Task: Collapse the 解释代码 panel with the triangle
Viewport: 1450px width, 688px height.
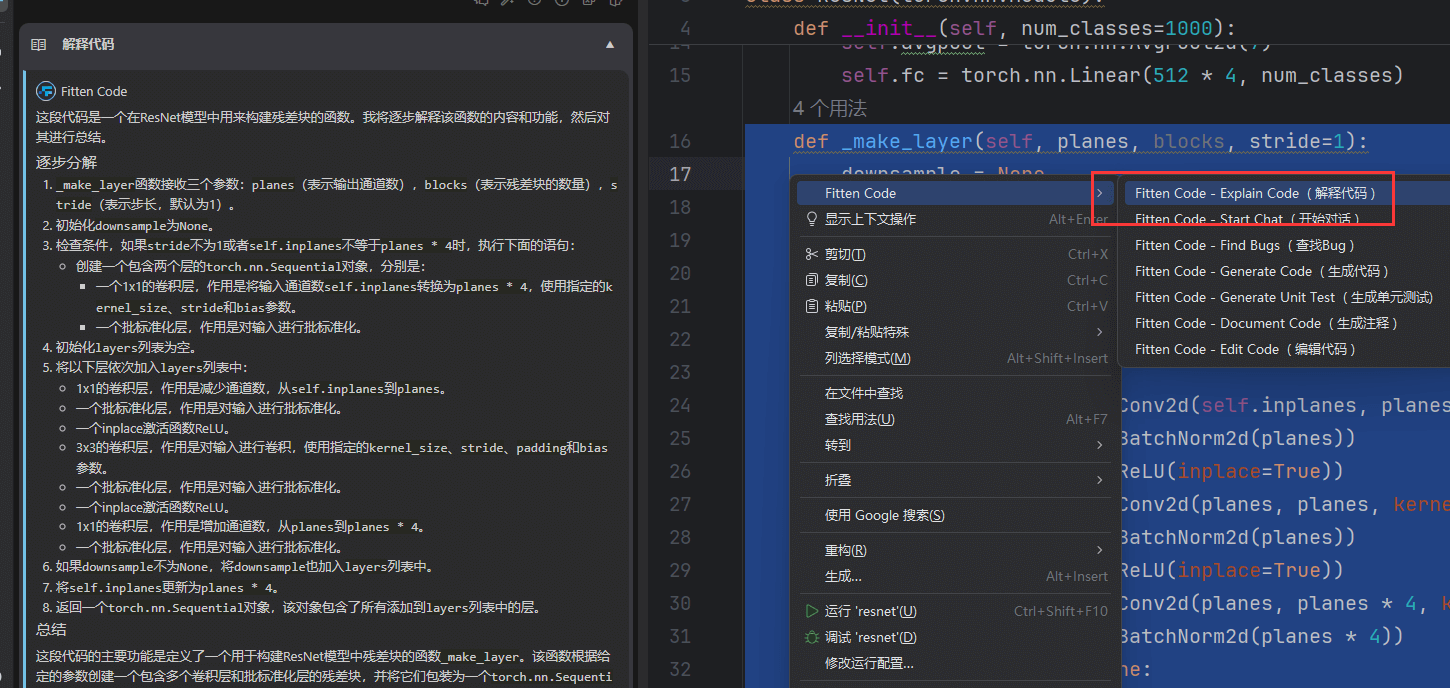Action: point(610,45)
